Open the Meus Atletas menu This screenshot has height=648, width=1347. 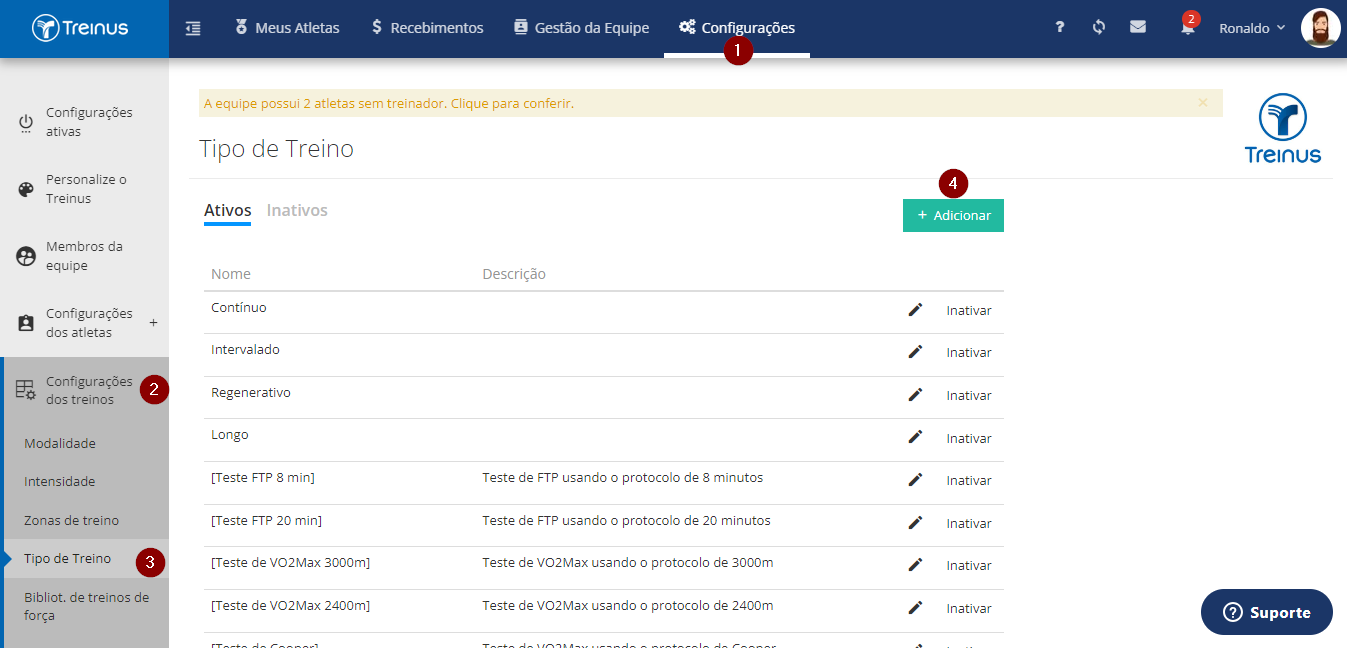pos(287,28)
